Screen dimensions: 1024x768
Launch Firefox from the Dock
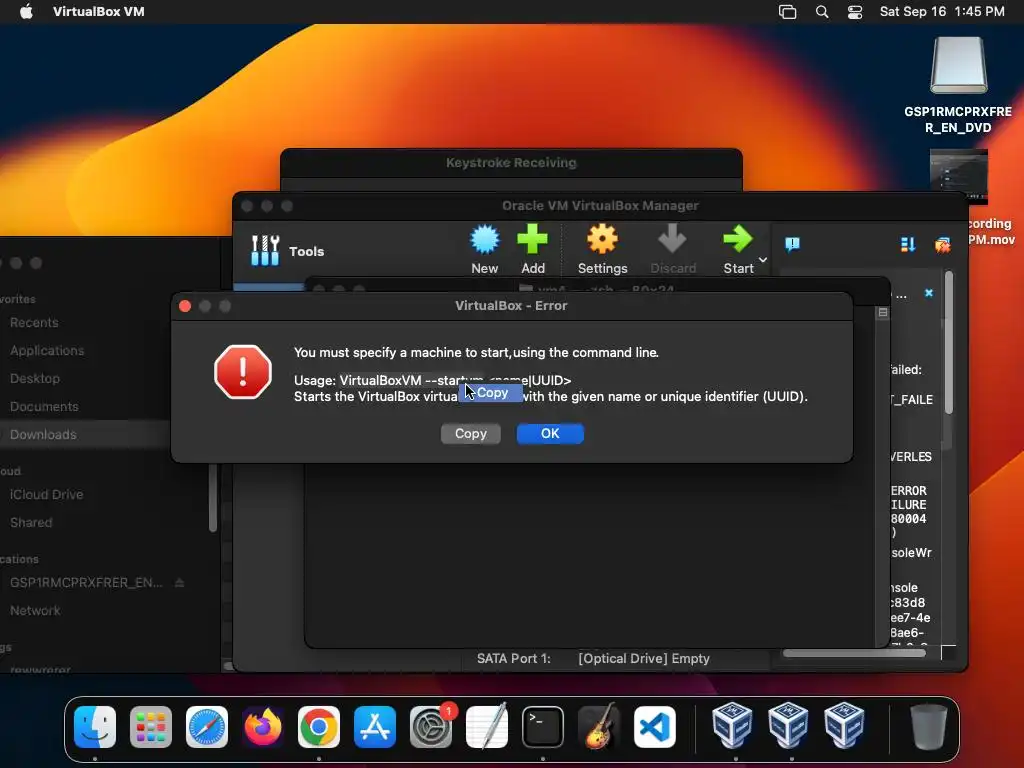point(263,726)
